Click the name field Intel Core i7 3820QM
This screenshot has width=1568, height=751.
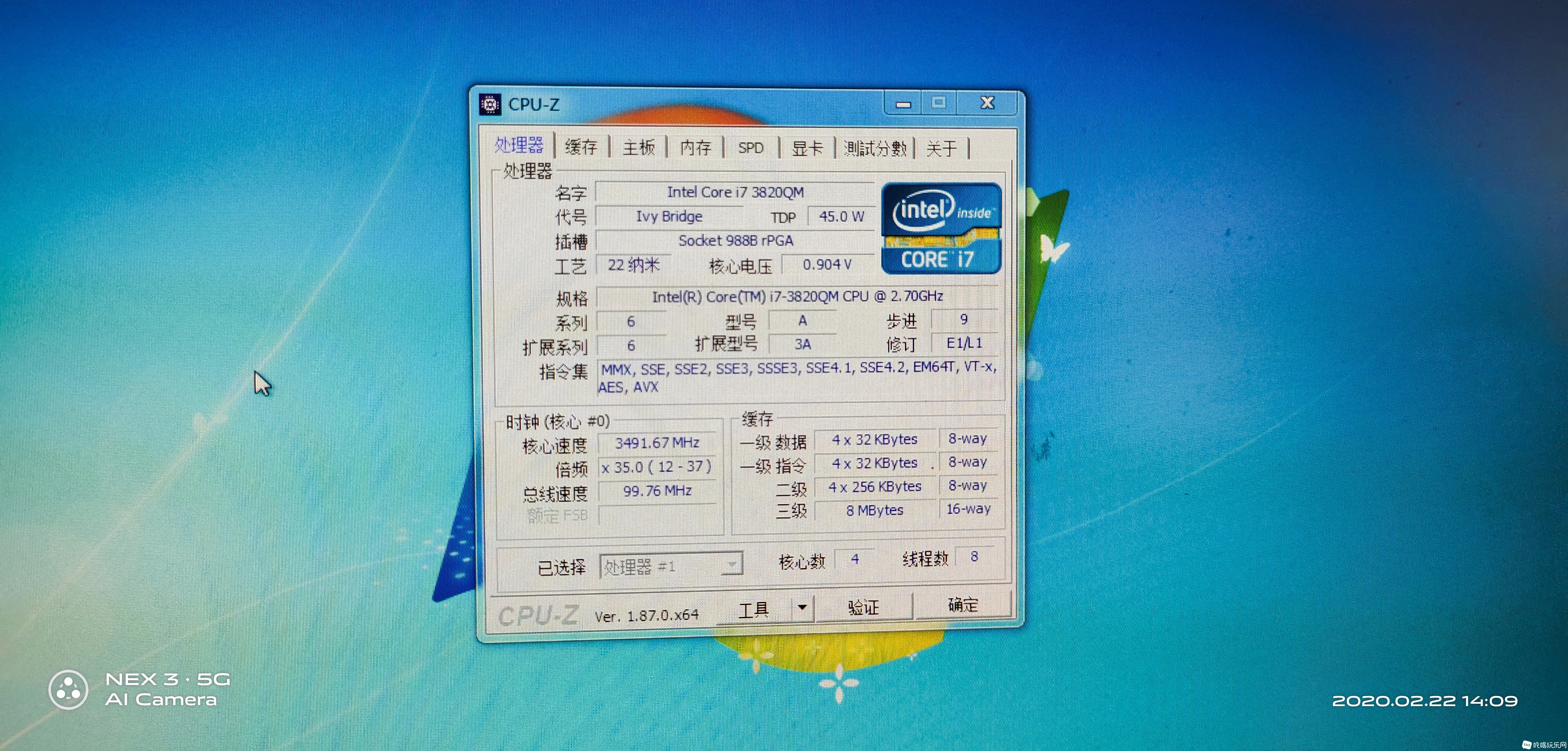click(x=735, y=192)
